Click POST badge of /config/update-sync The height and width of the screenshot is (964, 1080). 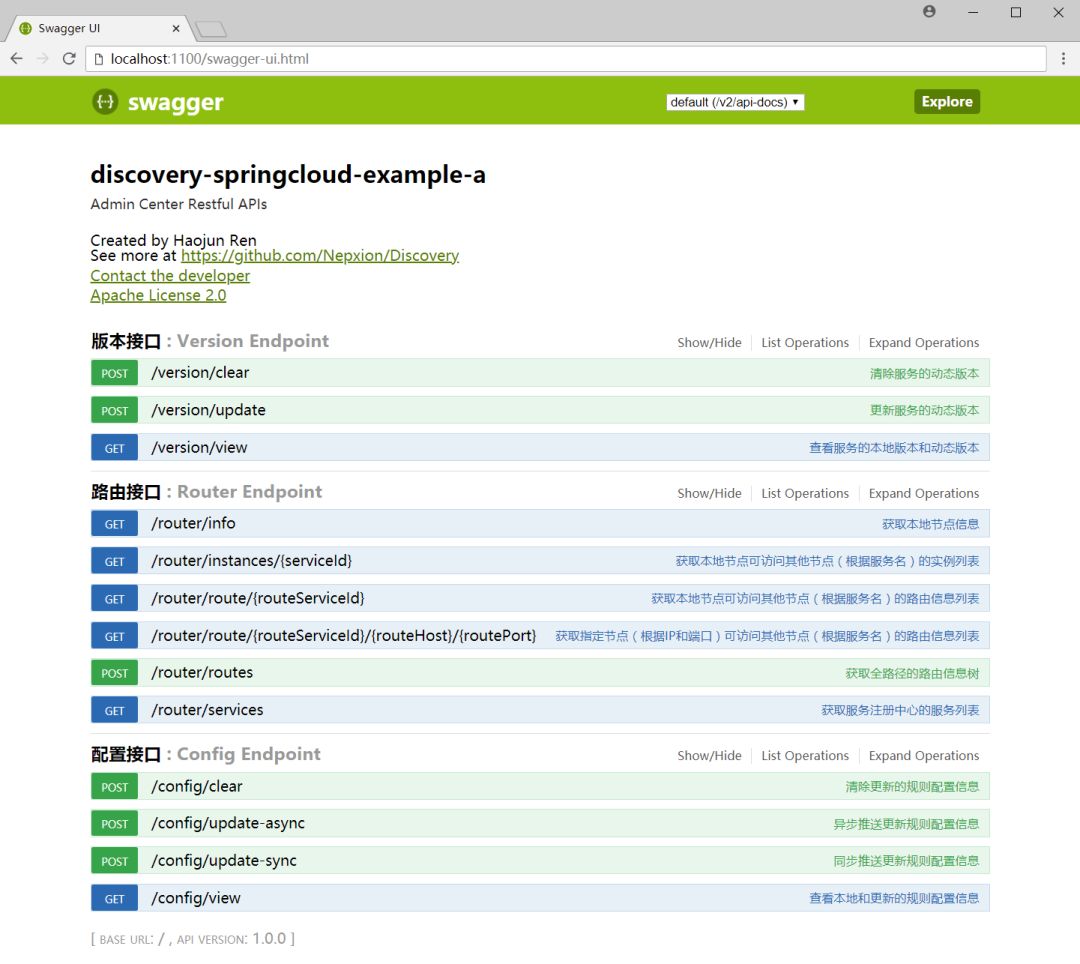114,861
